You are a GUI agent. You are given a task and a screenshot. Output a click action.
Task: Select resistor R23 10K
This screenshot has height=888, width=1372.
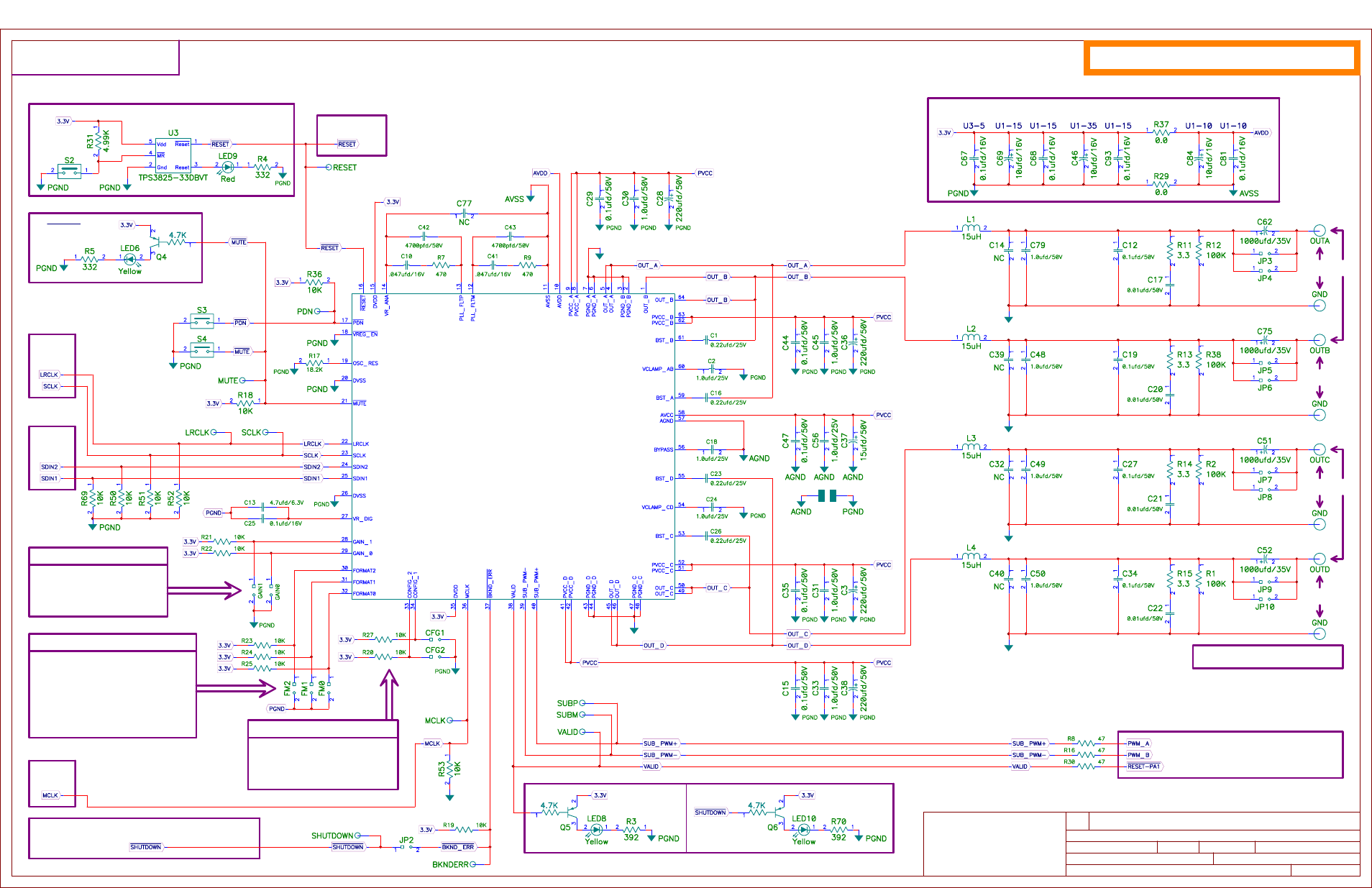(262, 645)
